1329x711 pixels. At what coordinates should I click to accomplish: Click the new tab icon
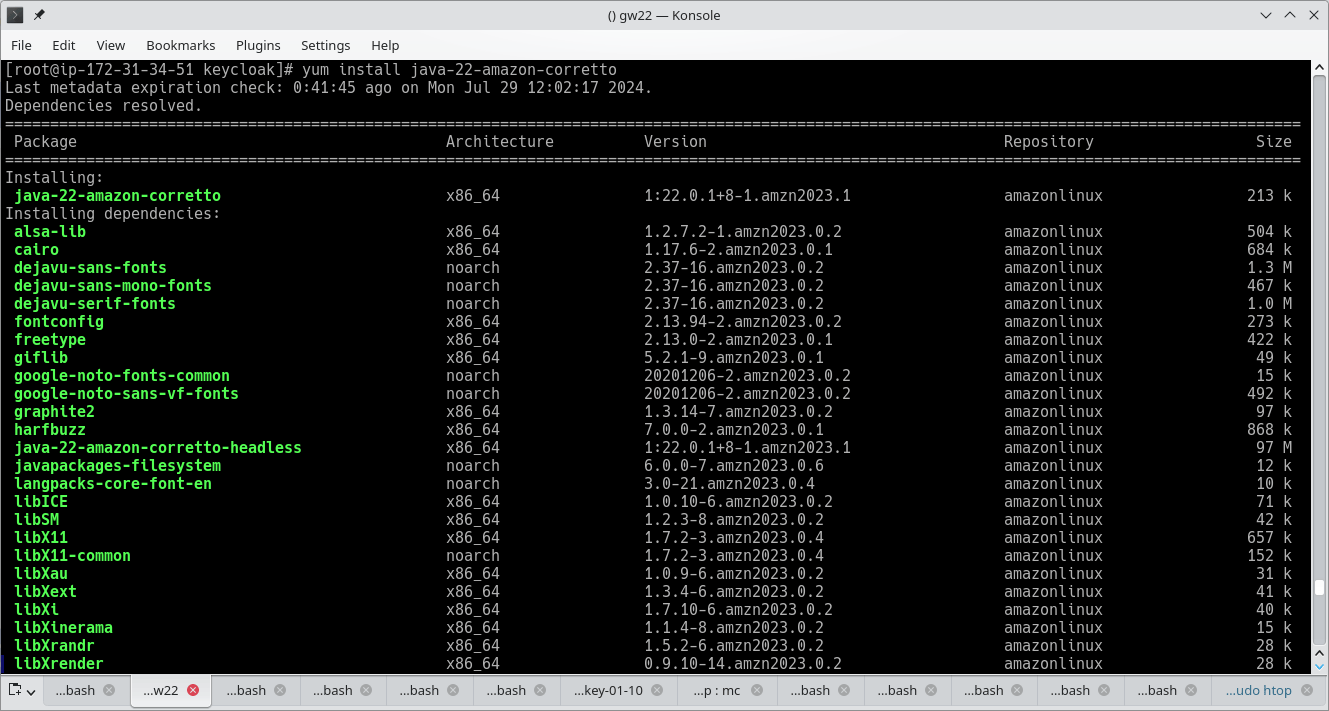[15, 690]
